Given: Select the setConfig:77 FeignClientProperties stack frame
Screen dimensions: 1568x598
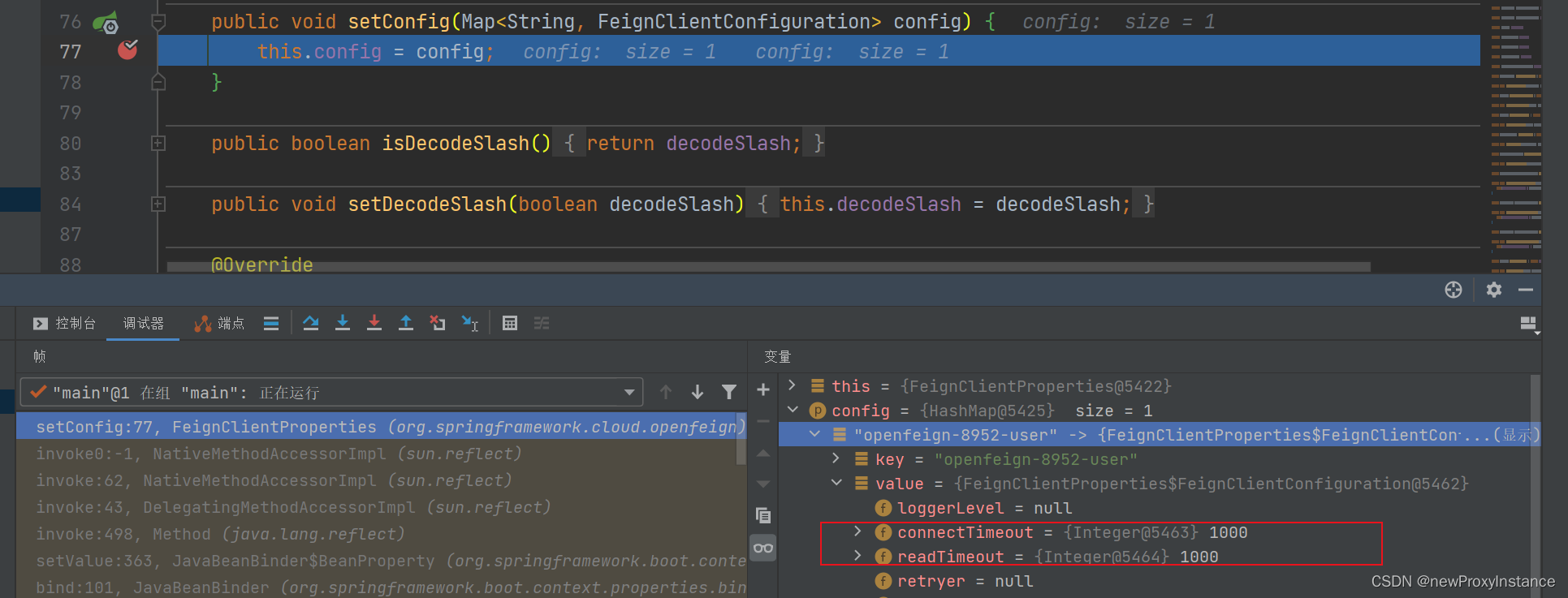Looking at the screenshot, I should (376, 427).
